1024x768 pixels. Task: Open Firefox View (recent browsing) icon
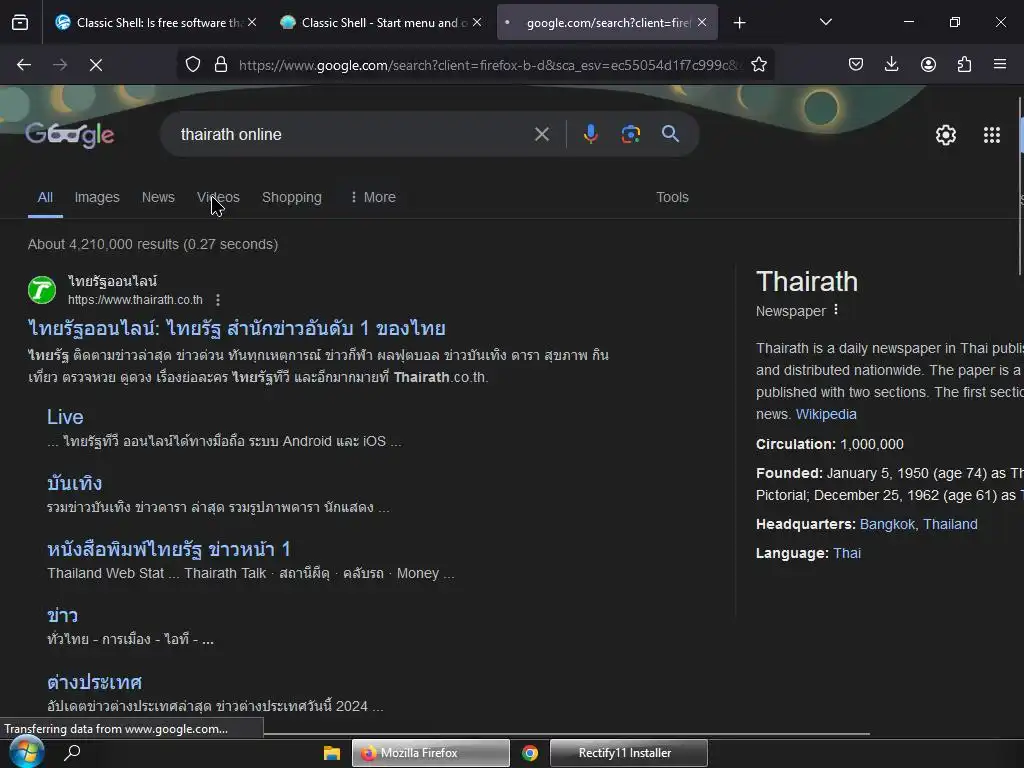point(20,23)
